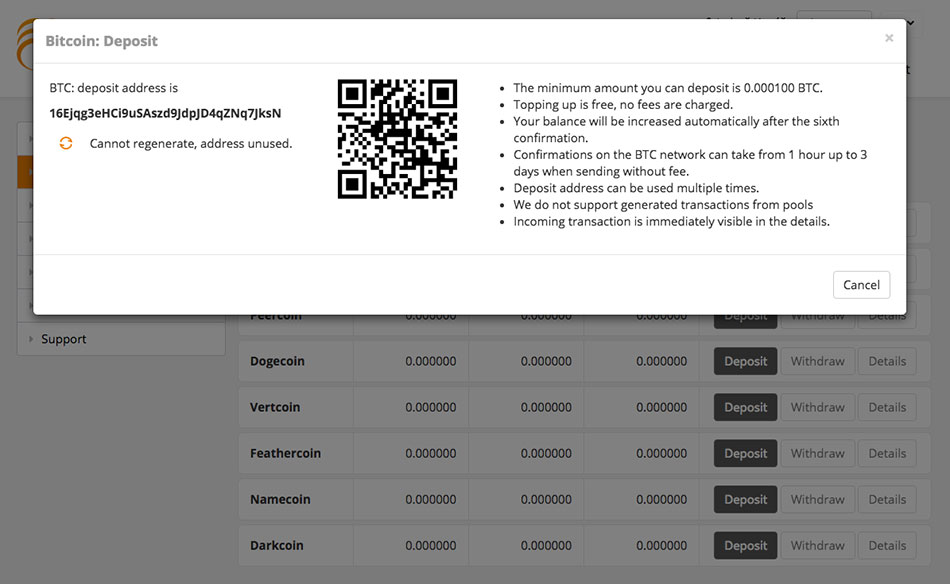Image resolution: width=950 pixels, height=584 pixels.
Task: Click the orange regenerate address icon
Action: (x=66, y=143)
